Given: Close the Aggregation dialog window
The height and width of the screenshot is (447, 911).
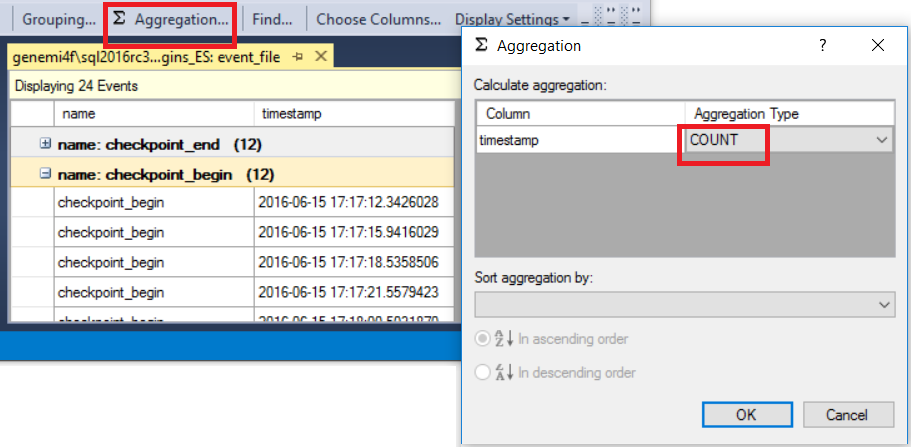Looking at the screenshot, I should 878,45.
